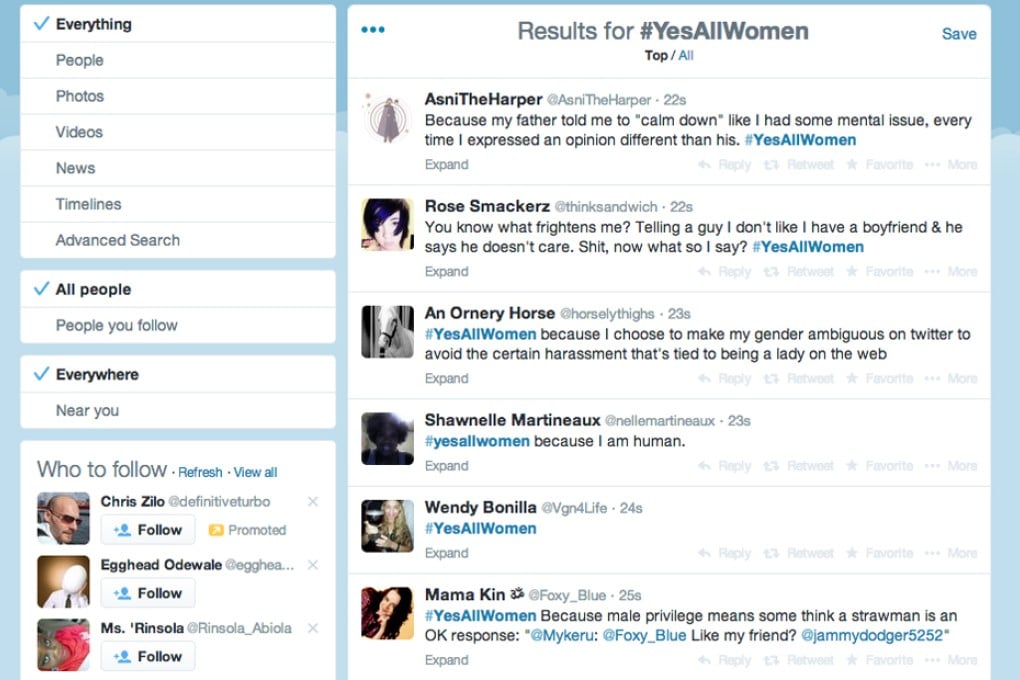Expand Shawnelle Martineaux's tweet
The height and width of the screenshot is (680, 1020).
coord(446,465)
